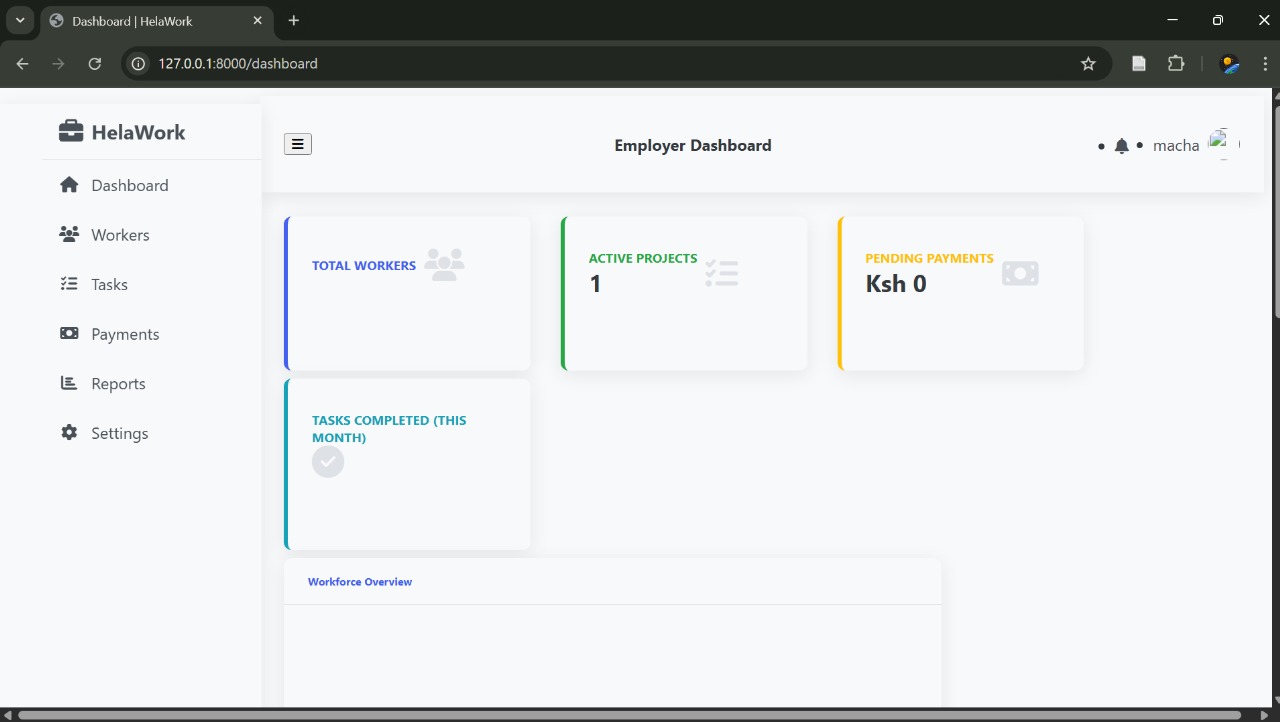Click the horizontal scrollbar at the bottom

click(630, 715)
